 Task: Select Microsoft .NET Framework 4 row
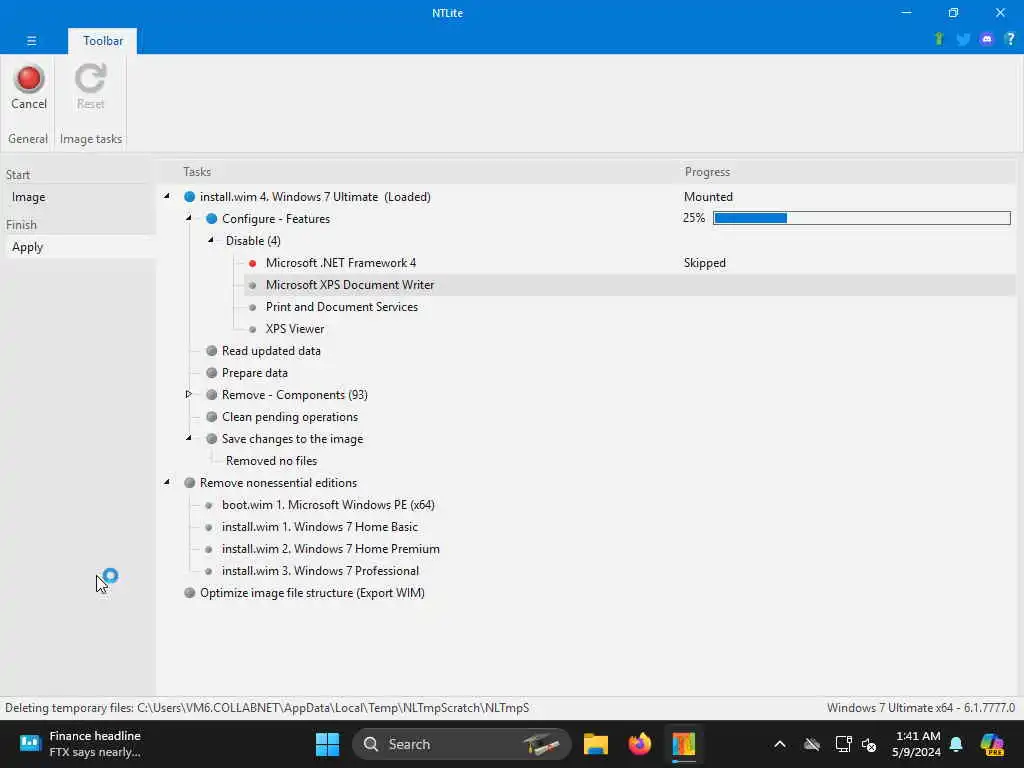coord(340,263)
